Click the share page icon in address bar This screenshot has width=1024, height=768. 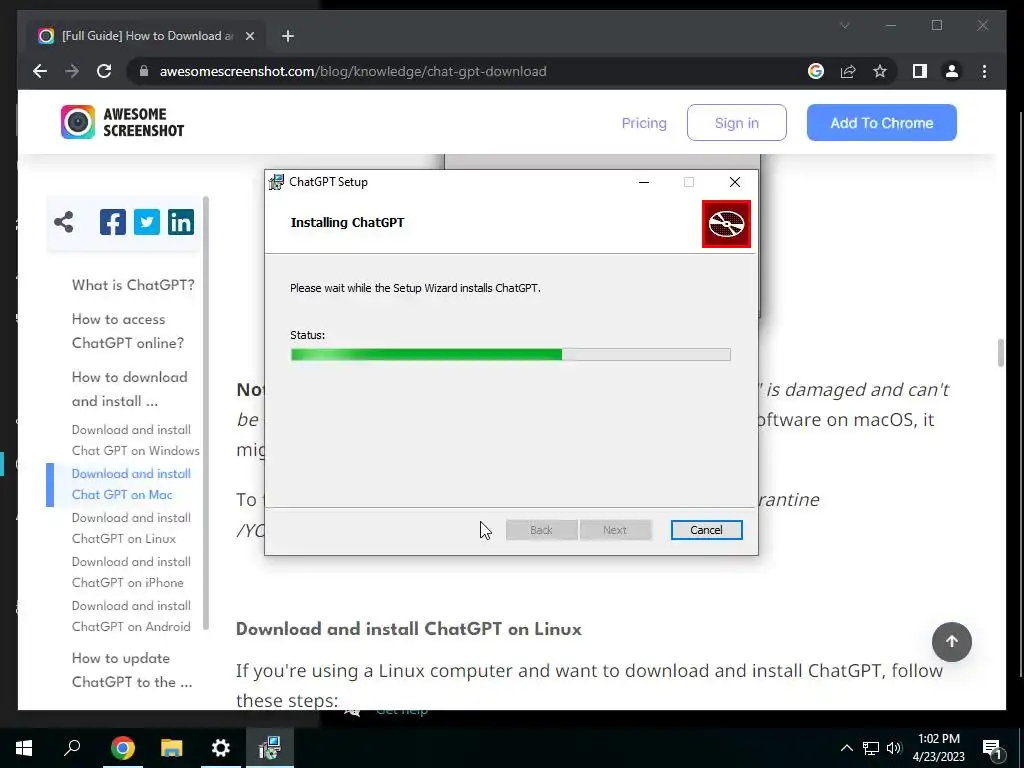(848, 71)
